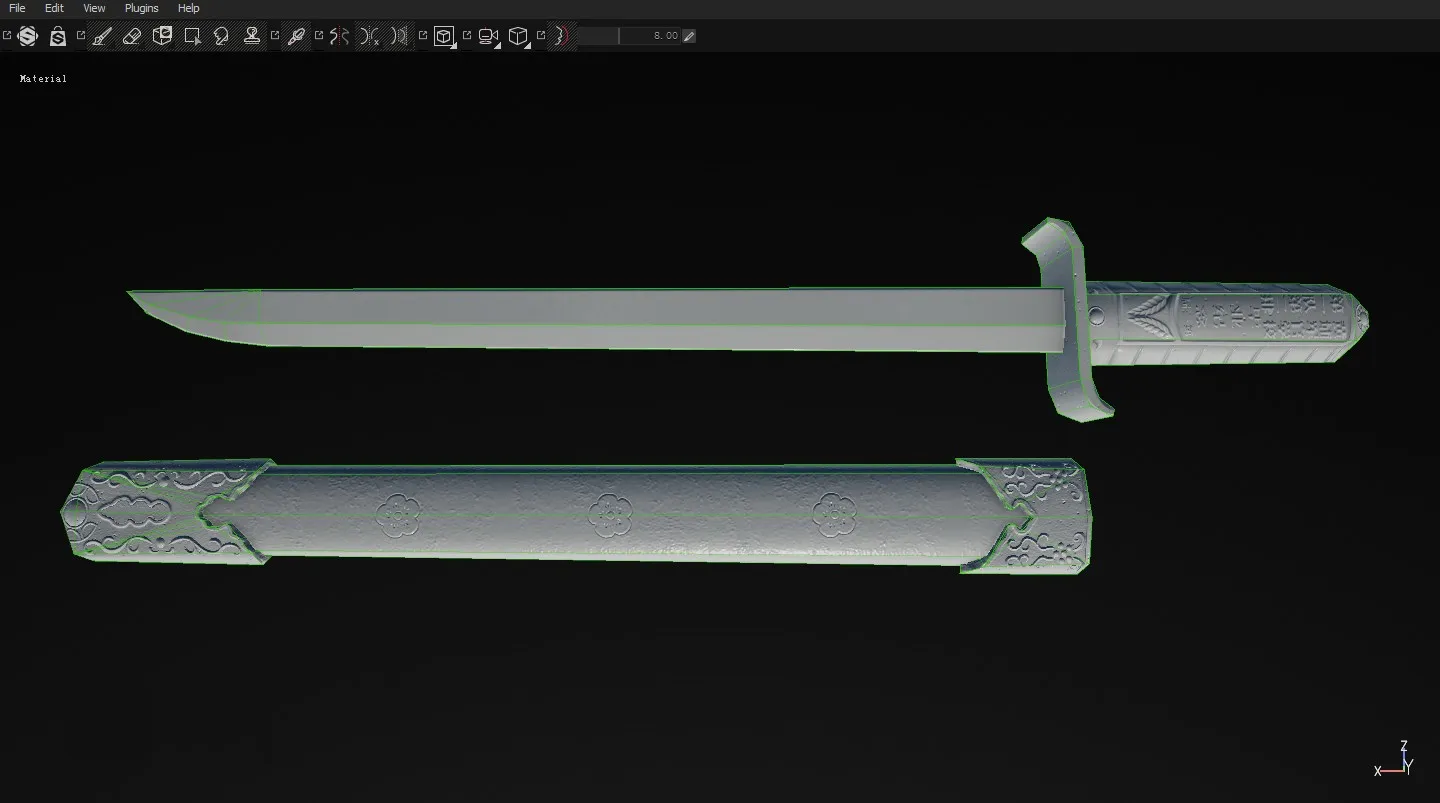Toggle symmetry painting on
1440x803 pixels.
(340, 36)
